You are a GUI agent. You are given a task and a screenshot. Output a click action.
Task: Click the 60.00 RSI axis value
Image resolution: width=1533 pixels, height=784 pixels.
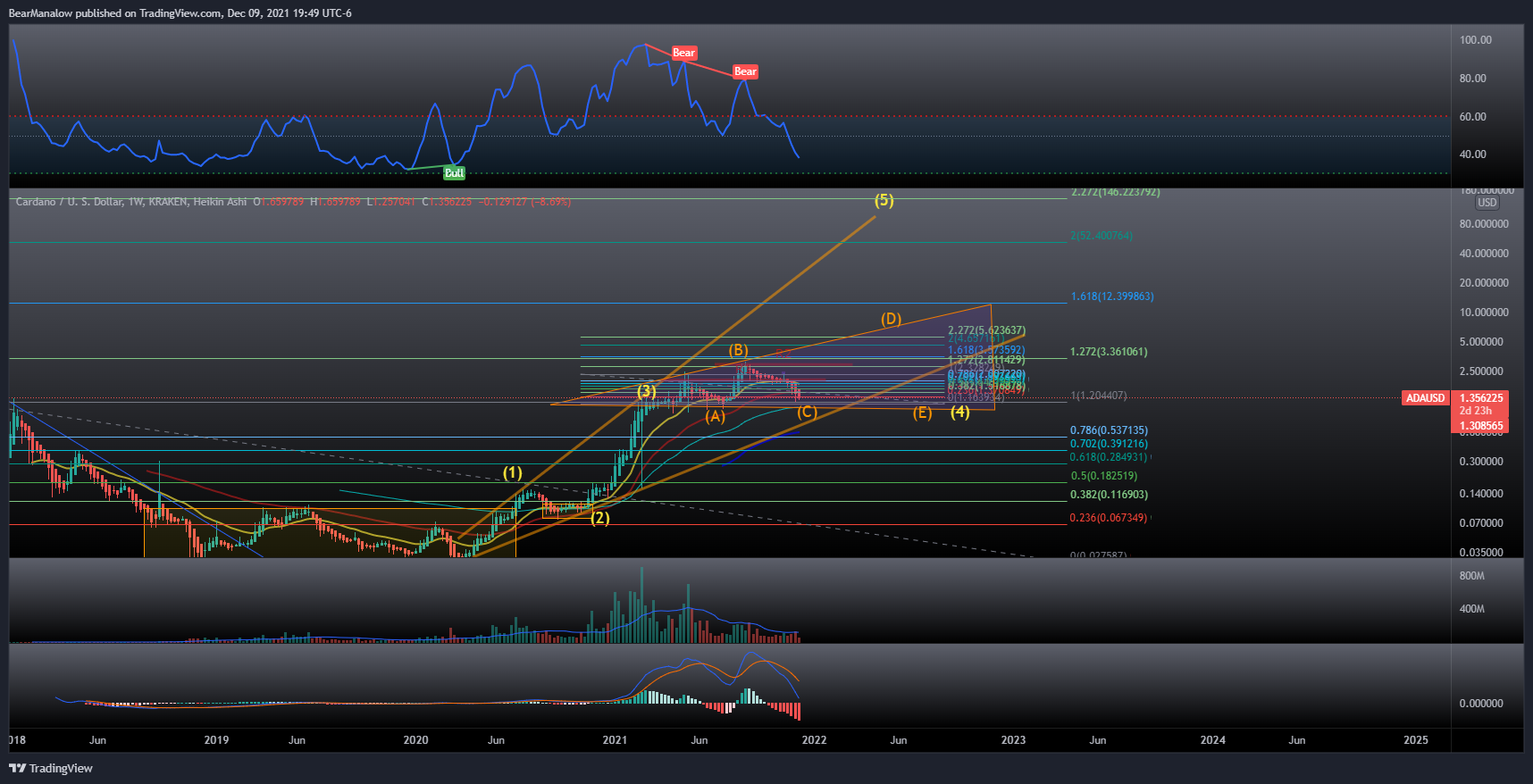1473,117
